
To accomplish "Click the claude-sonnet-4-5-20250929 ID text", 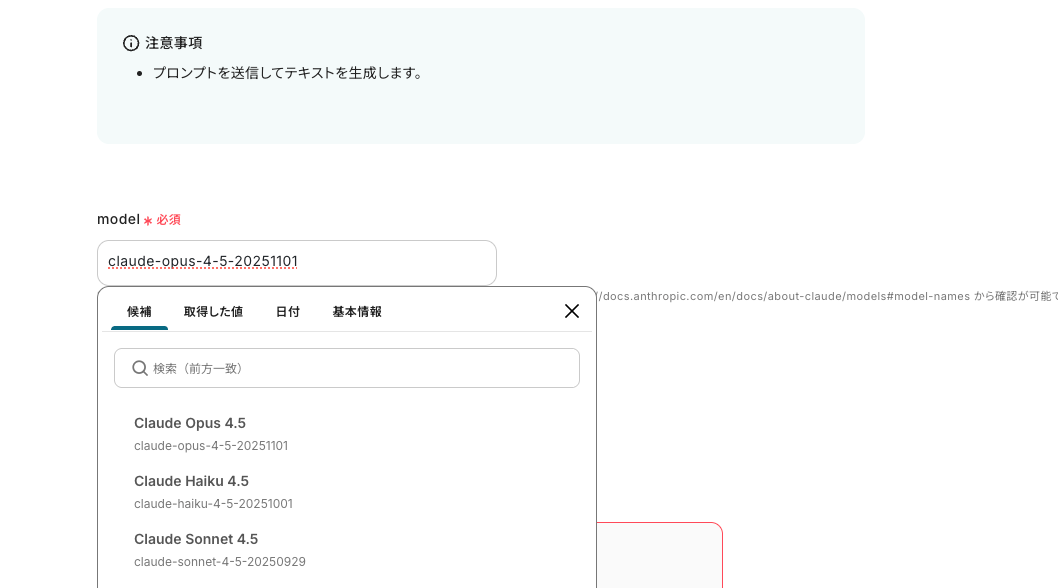I will pyautogui.click(x=219, y=562).
